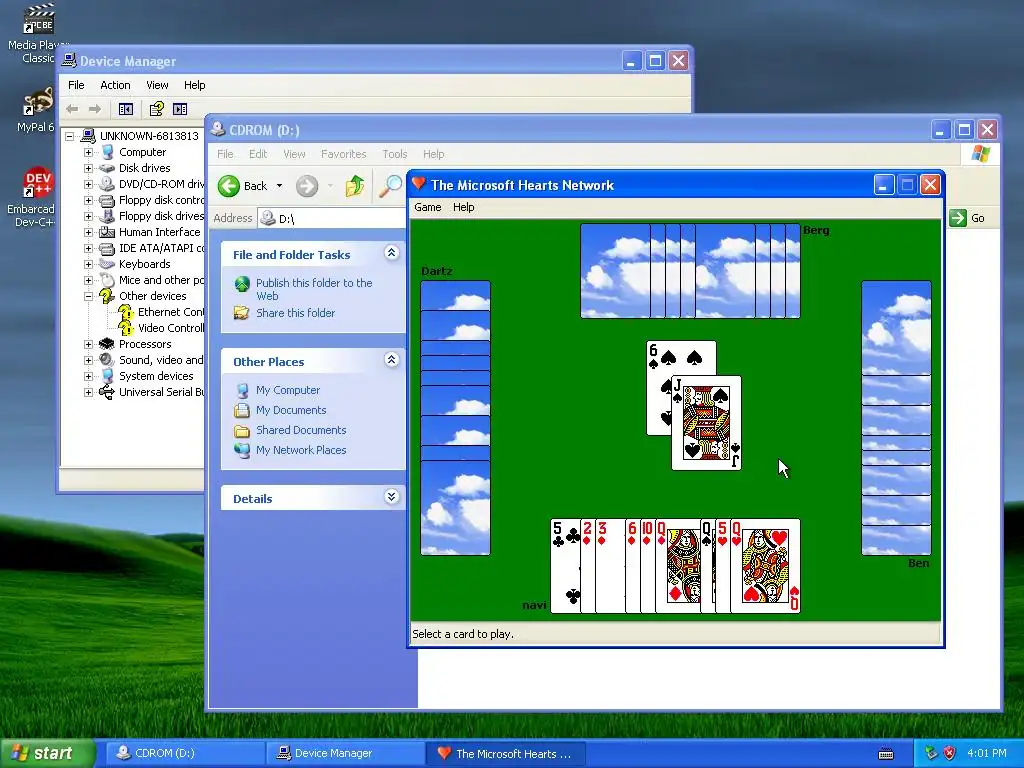The image size is (1024, 768).
Task: Click the Address bar showing D:\
Action: (x=332, y=219)
